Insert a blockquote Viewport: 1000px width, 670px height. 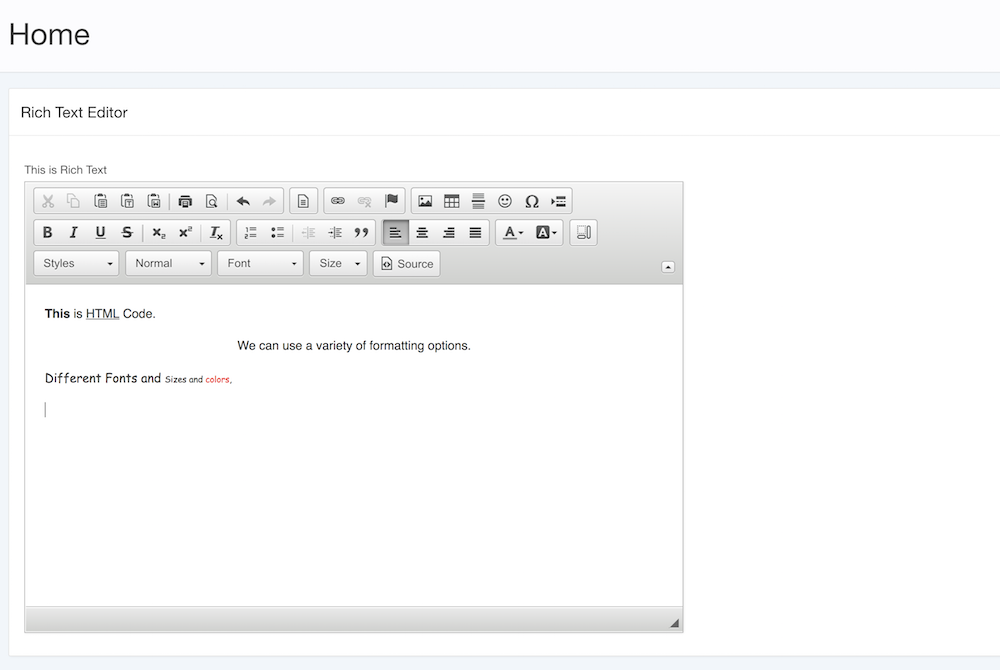360,232
